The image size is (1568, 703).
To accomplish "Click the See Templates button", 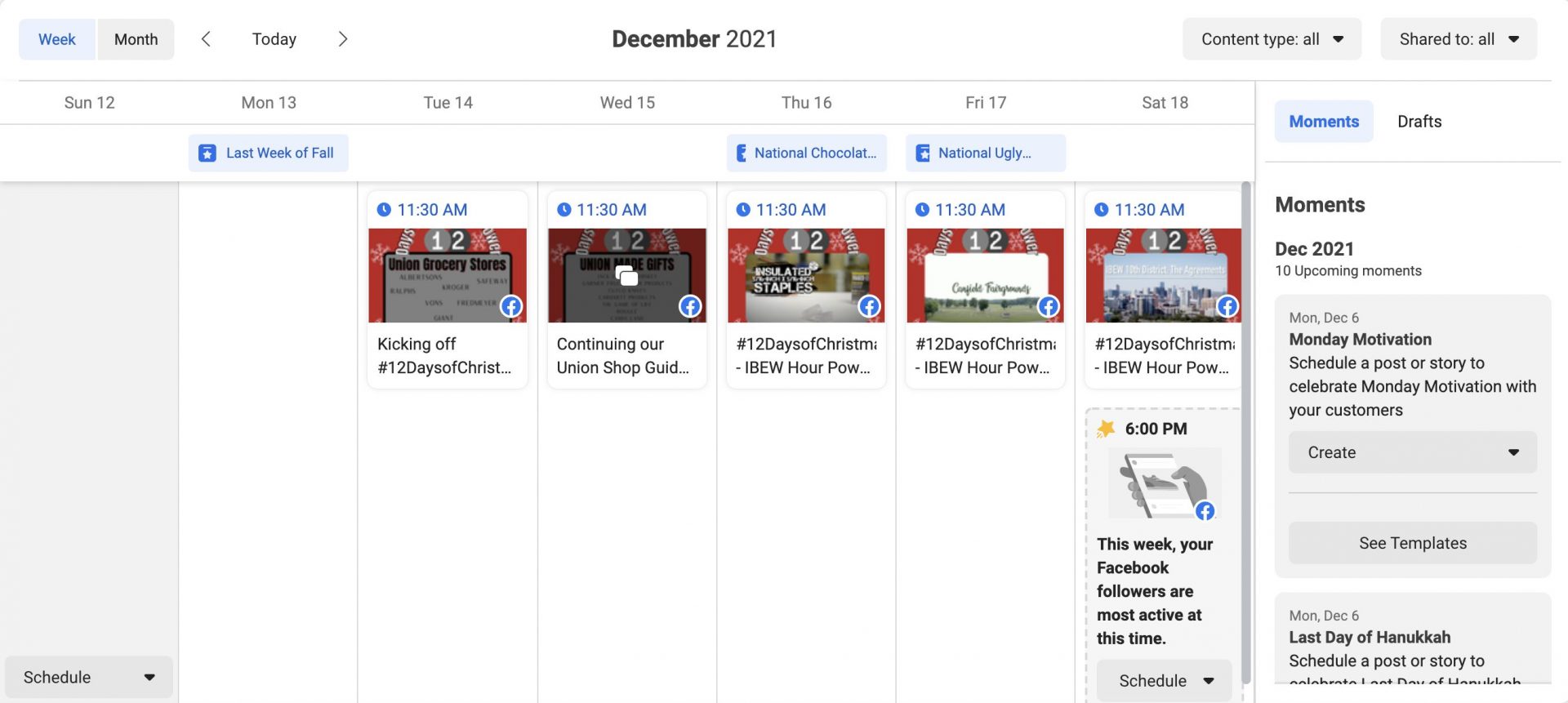I will 1412,543.
